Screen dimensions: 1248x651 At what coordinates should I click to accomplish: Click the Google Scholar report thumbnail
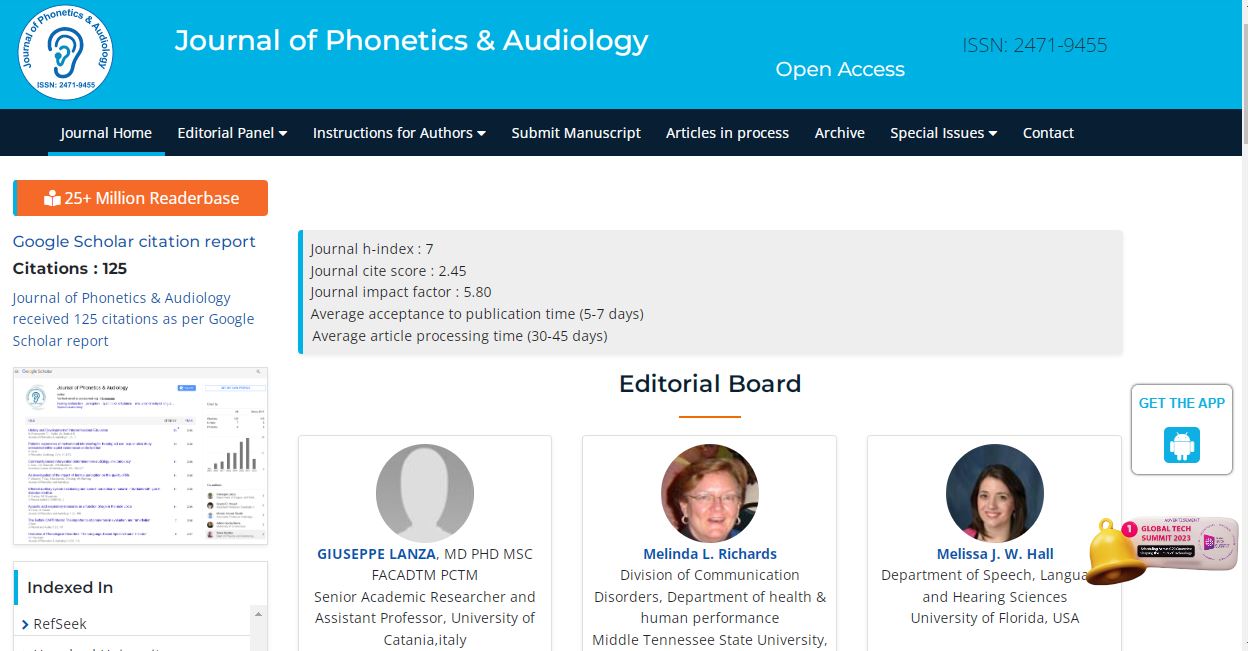click(140, 455)
